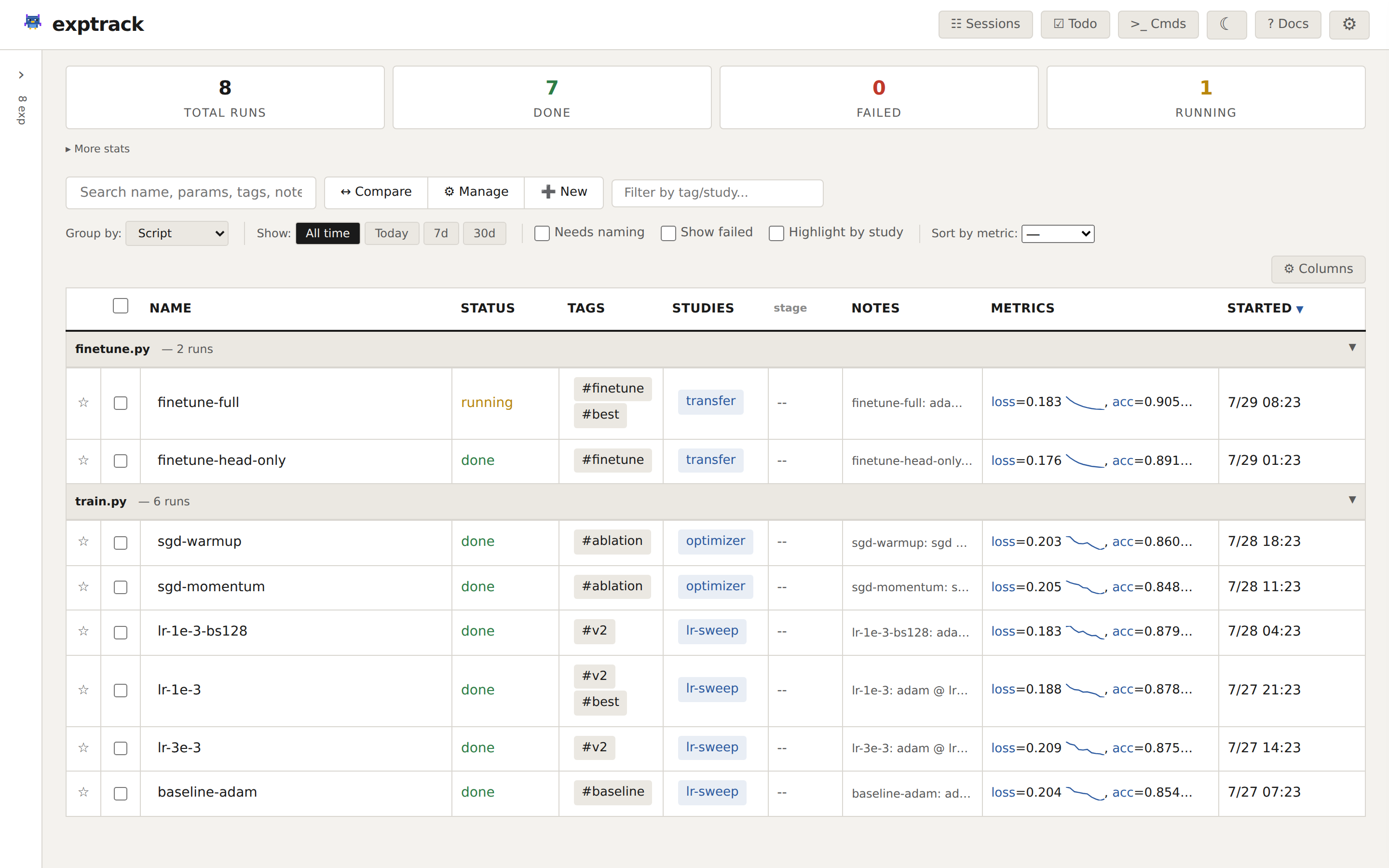Click loss sparkline for lr-1e-3
1389x868 pixels.
[1085, 690]
